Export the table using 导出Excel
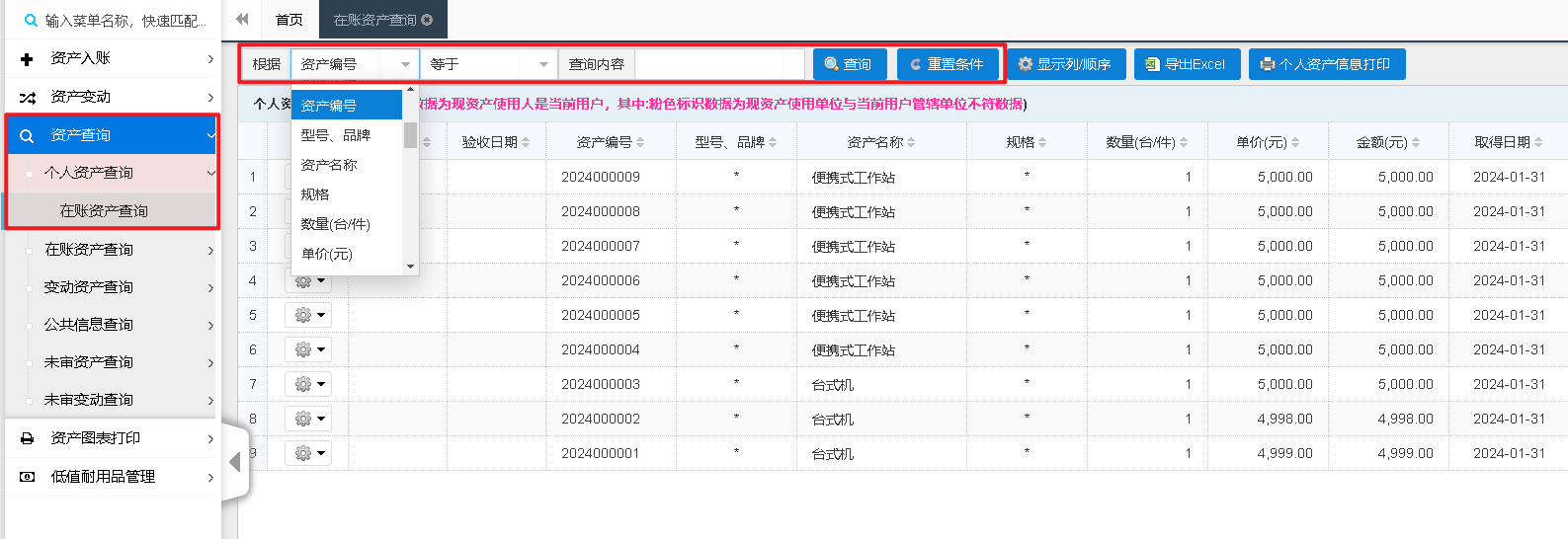1568x539 pixels. coord(1186,64)
